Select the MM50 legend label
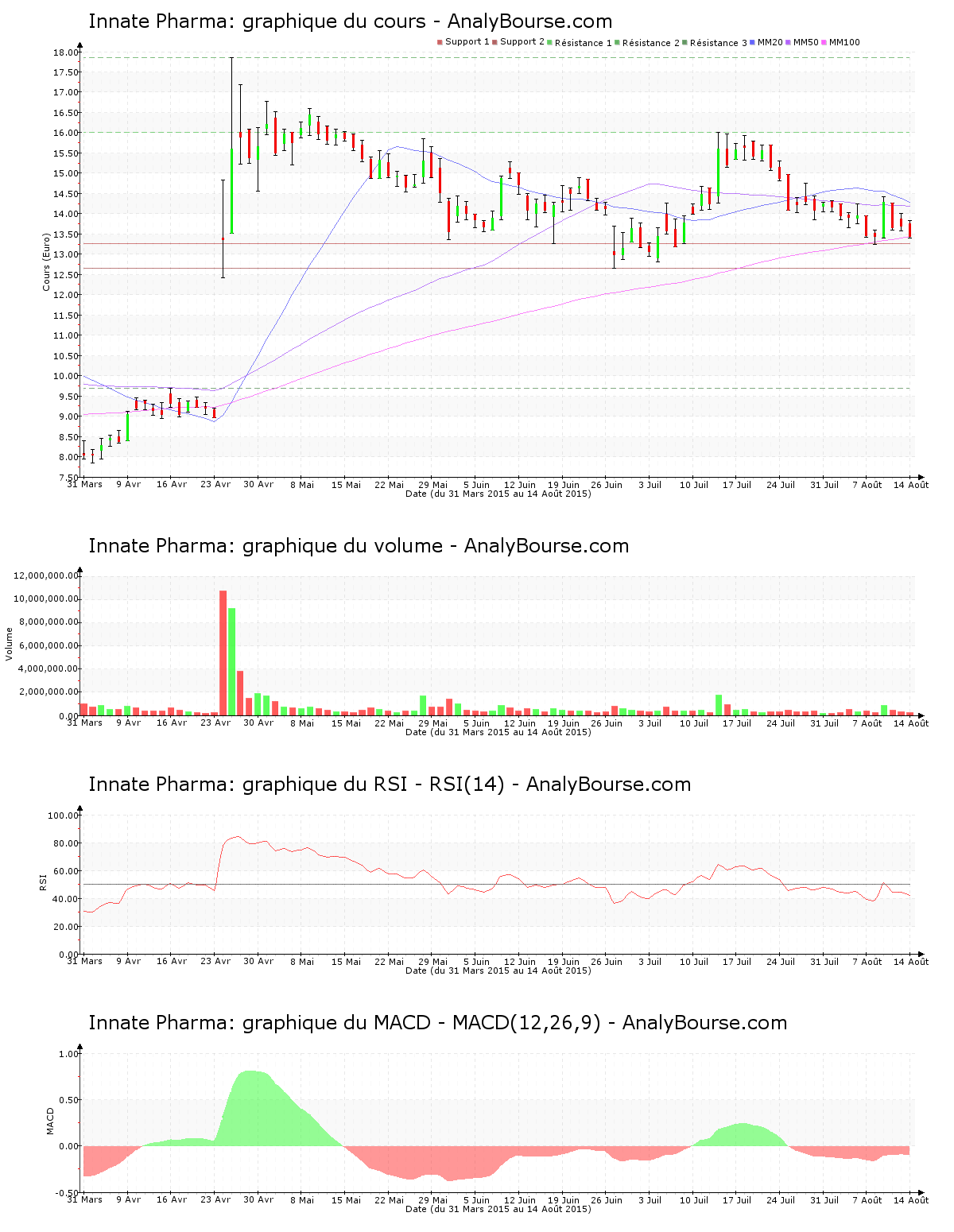 click(x=806, y=42)
